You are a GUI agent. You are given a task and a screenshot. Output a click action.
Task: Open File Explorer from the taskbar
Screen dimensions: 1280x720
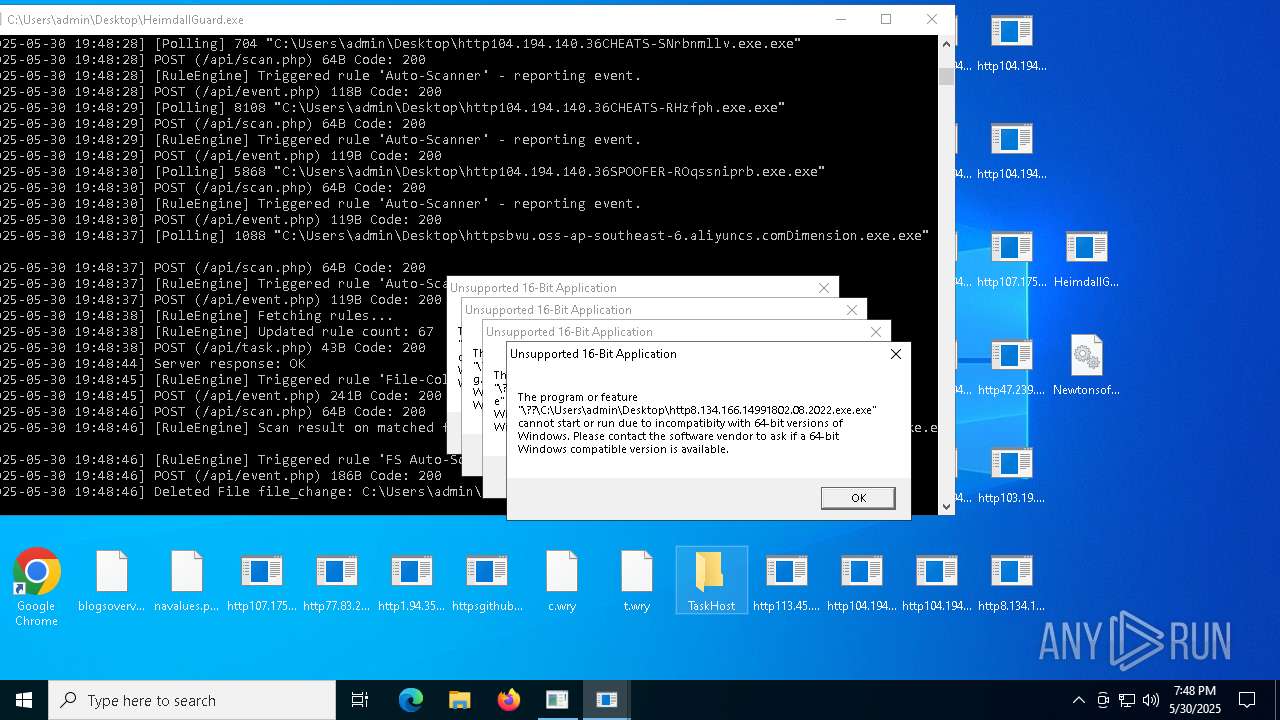tap(459, 700)
